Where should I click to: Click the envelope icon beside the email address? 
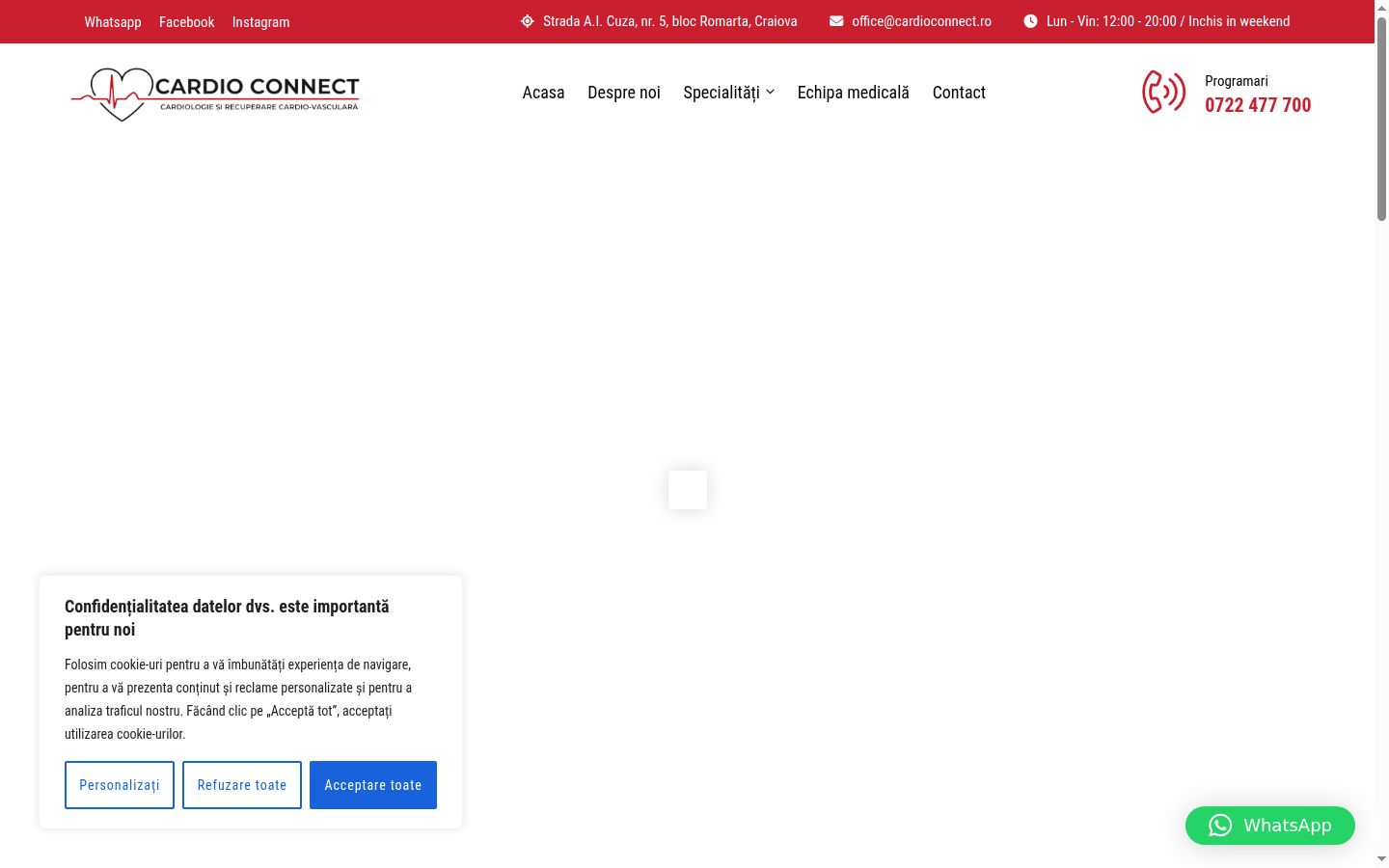coord(836,21)
